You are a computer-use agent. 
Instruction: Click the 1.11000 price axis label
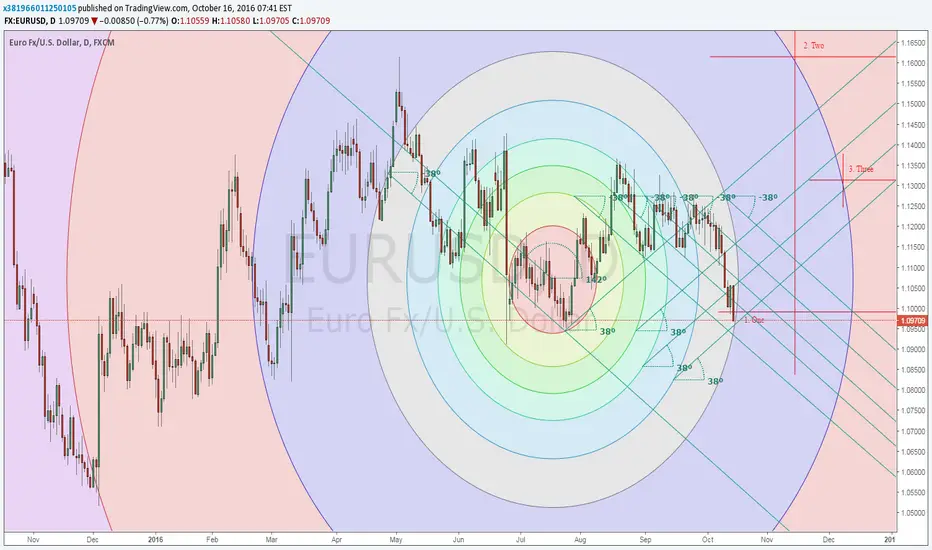(x=912, y=268)
